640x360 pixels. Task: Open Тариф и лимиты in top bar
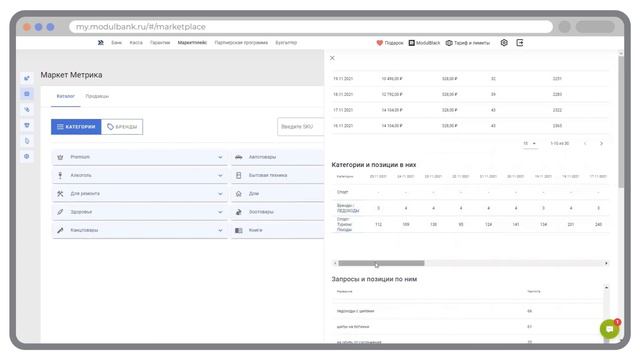(468, 43)
